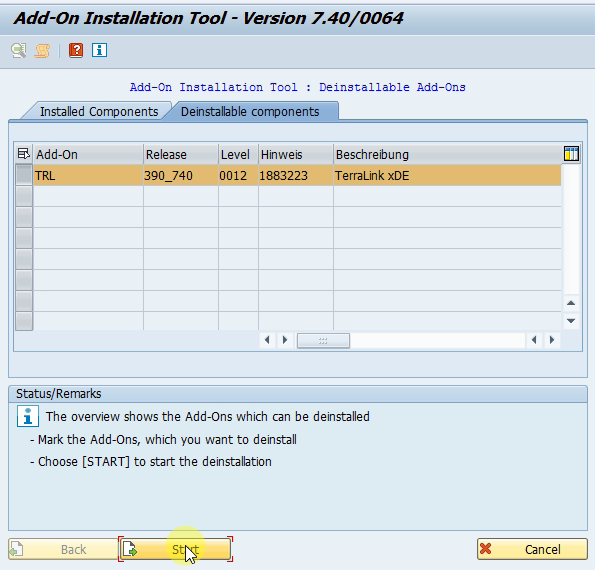Click the horizontal scrollbar thumb

click(323, 340)
